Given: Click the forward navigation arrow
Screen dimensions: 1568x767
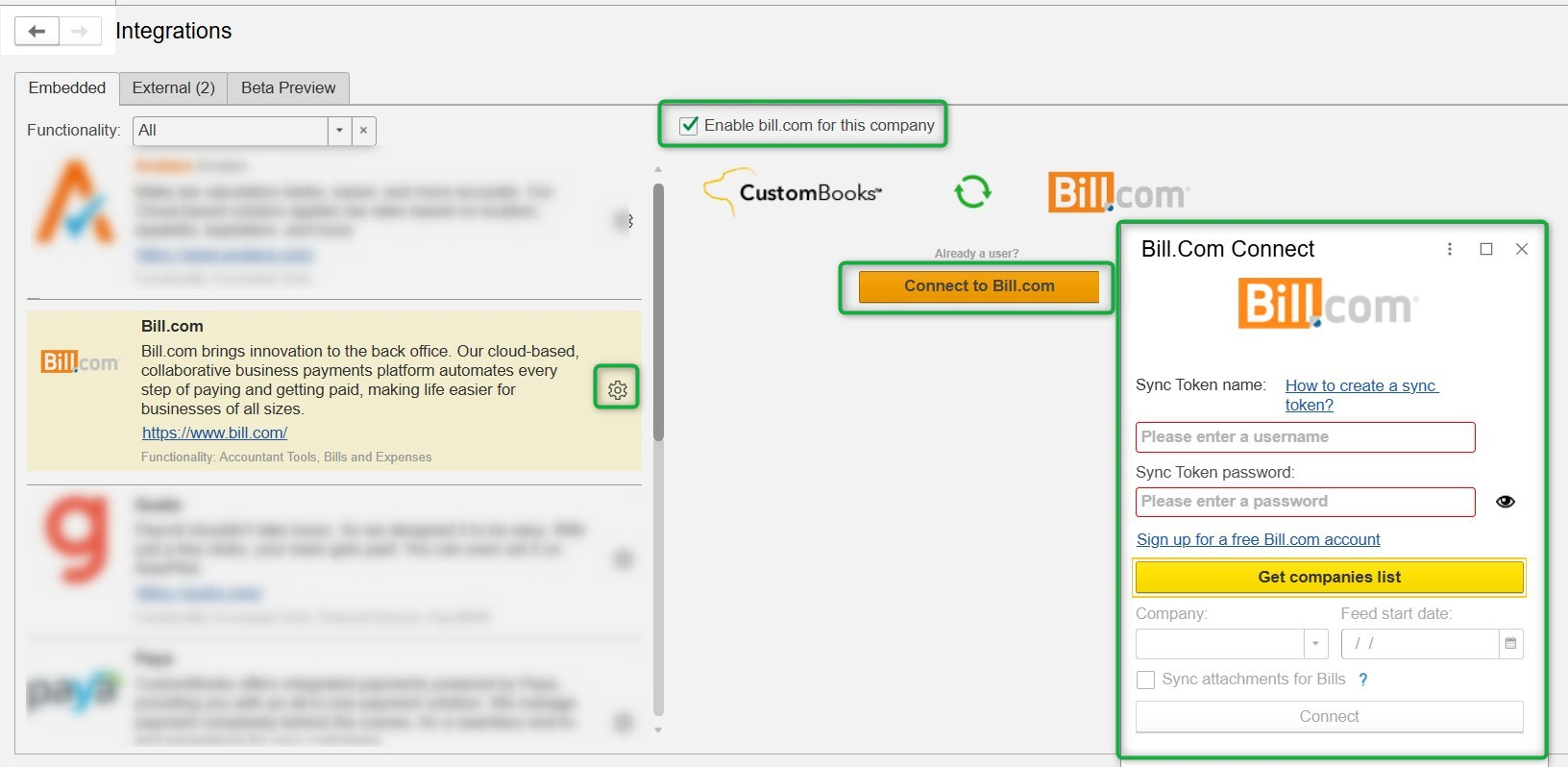Looking at the screenshot, I should pos(80,32).
